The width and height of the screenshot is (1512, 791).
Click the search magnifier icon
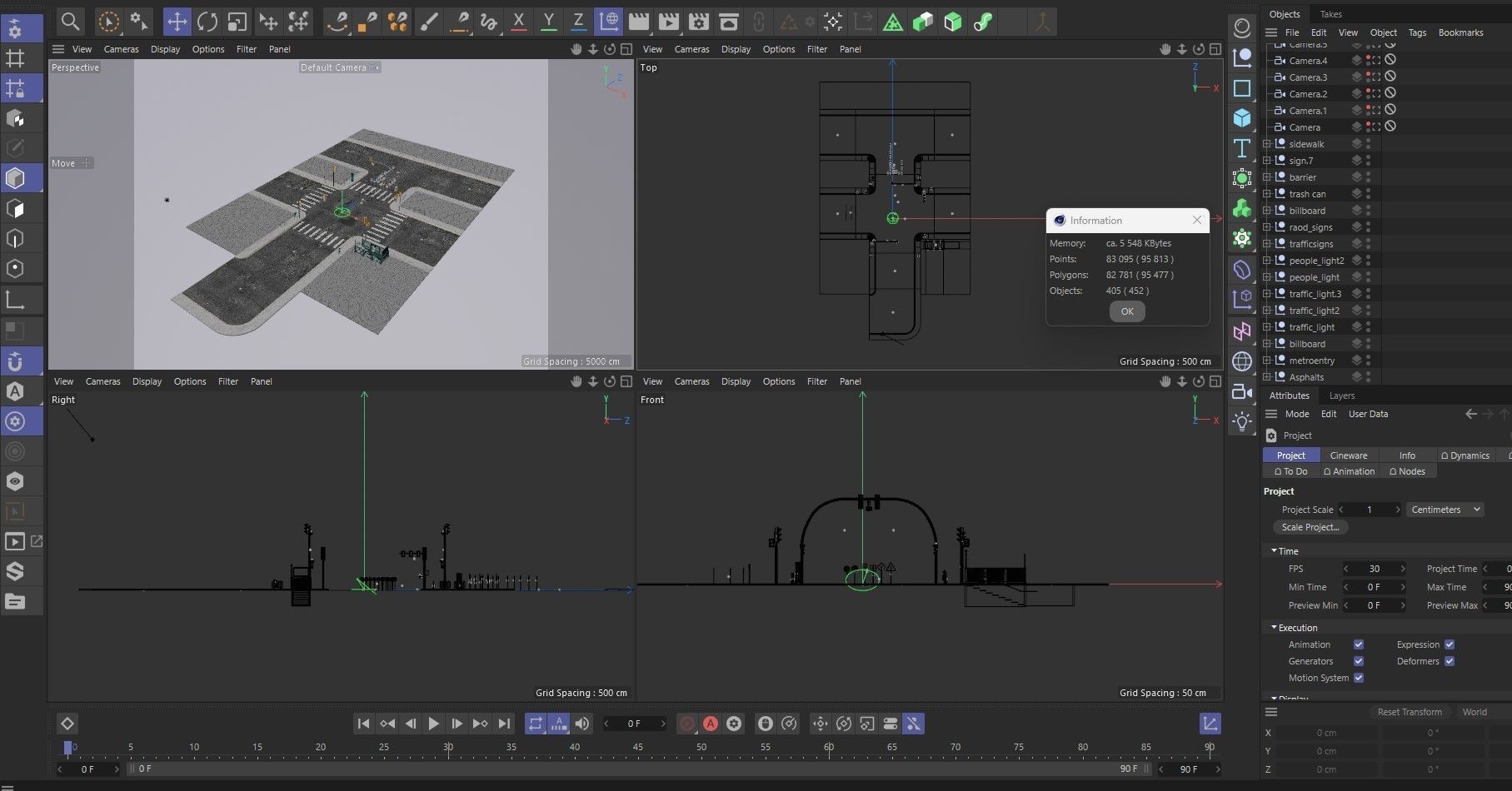pos(70,22)
